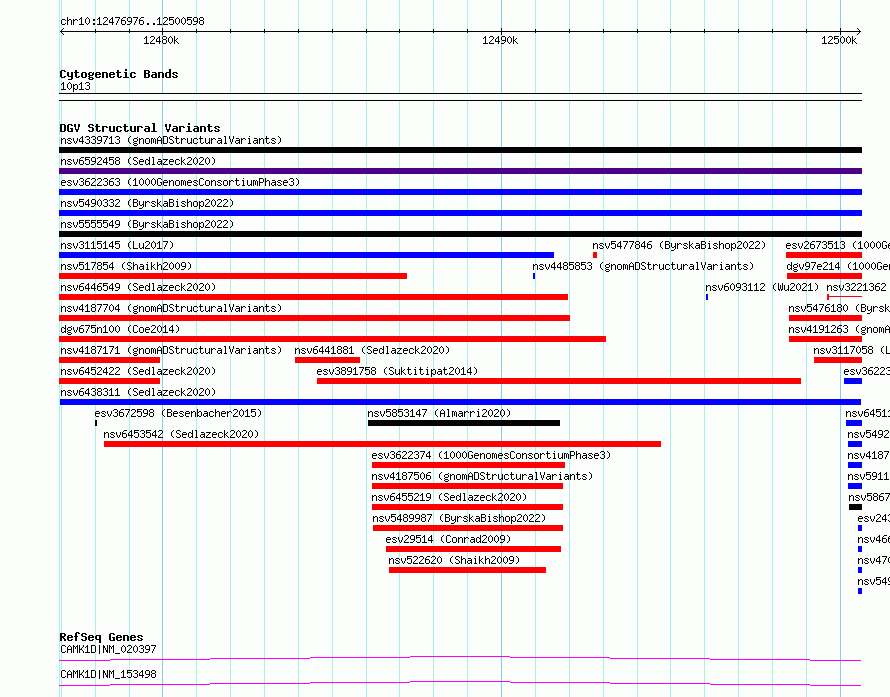
Task: Click the nsv6438311 (Sedlazeck2020) label
Action: 138,392
